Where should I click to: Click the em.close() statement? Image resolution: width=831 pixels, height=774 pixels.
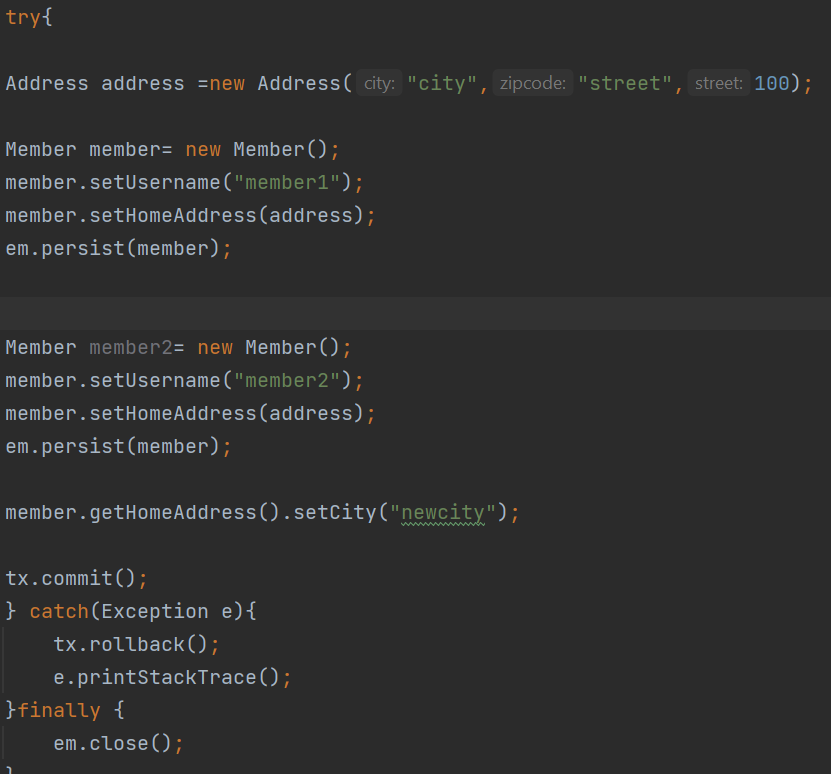(118, 743)
